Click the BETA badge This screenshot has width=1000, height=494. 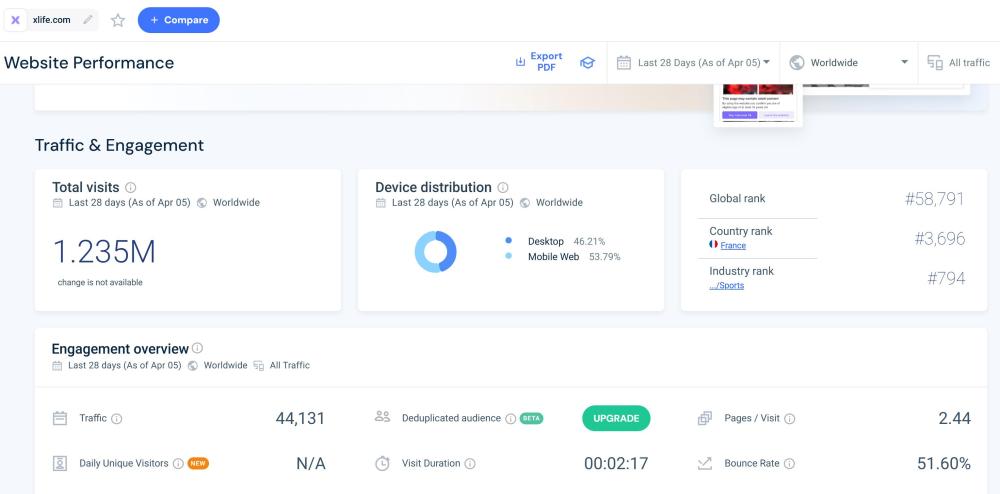pos(531,419)
